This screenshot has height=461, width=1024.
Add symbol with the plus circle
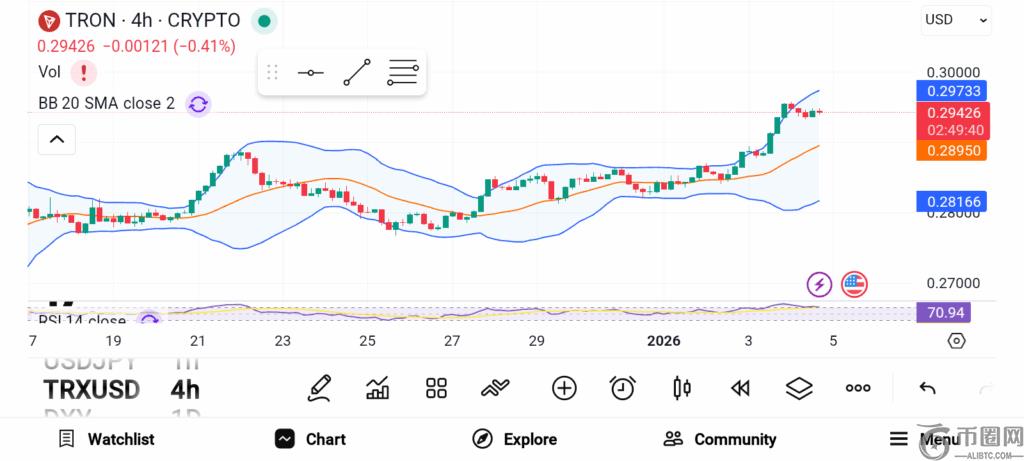pyautogui.click(x=564, y=389)
